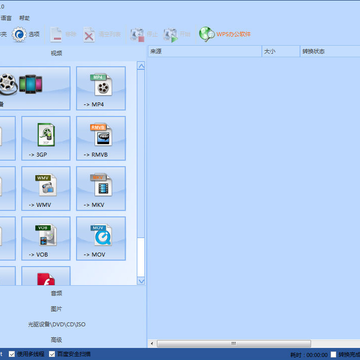Click the format list scroll-up arrow
The image size is (360, 360).
(x=141, y=66)
